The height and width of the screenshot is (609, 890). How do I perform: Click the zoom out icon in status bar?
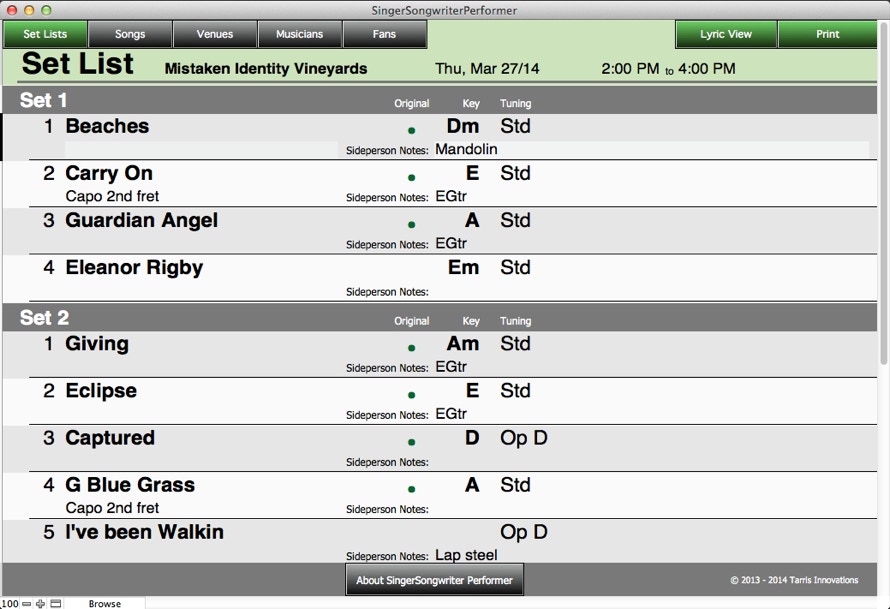[26, 604]
